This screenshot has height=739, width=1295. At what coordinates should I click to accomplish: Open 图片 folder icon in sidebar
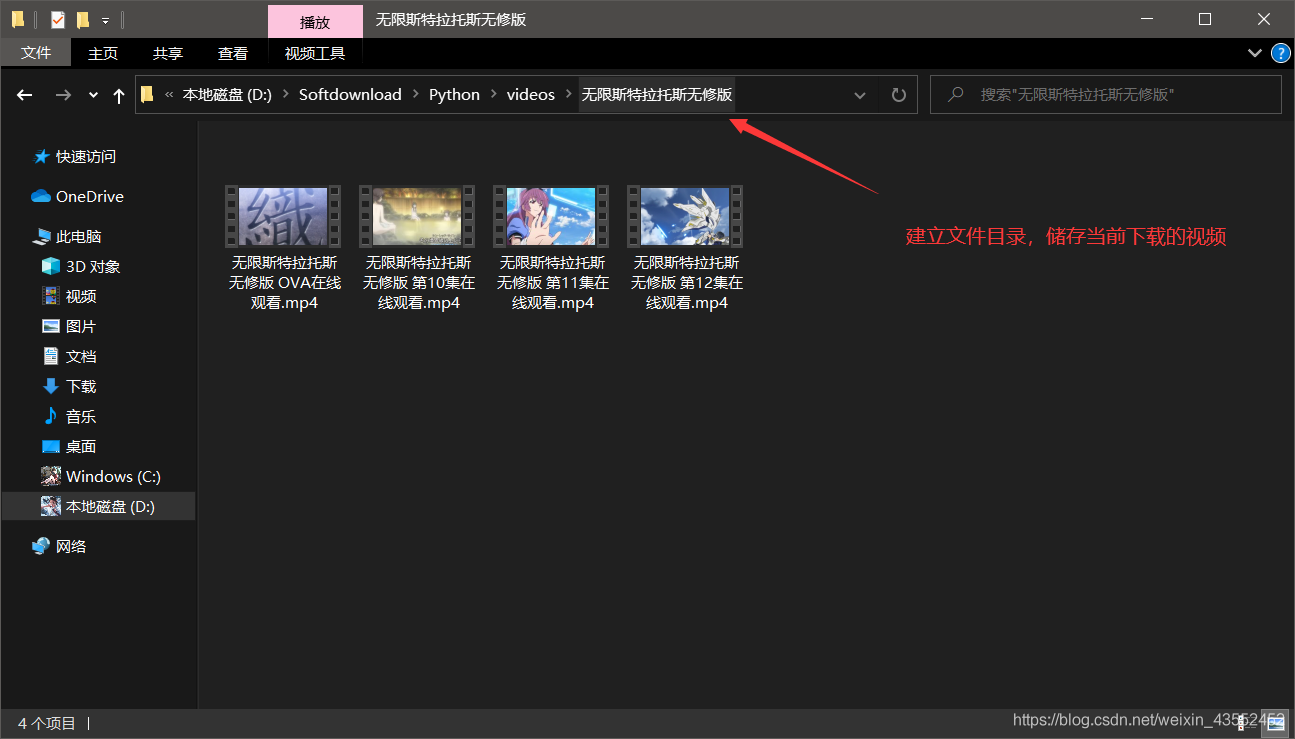(51, 326)
